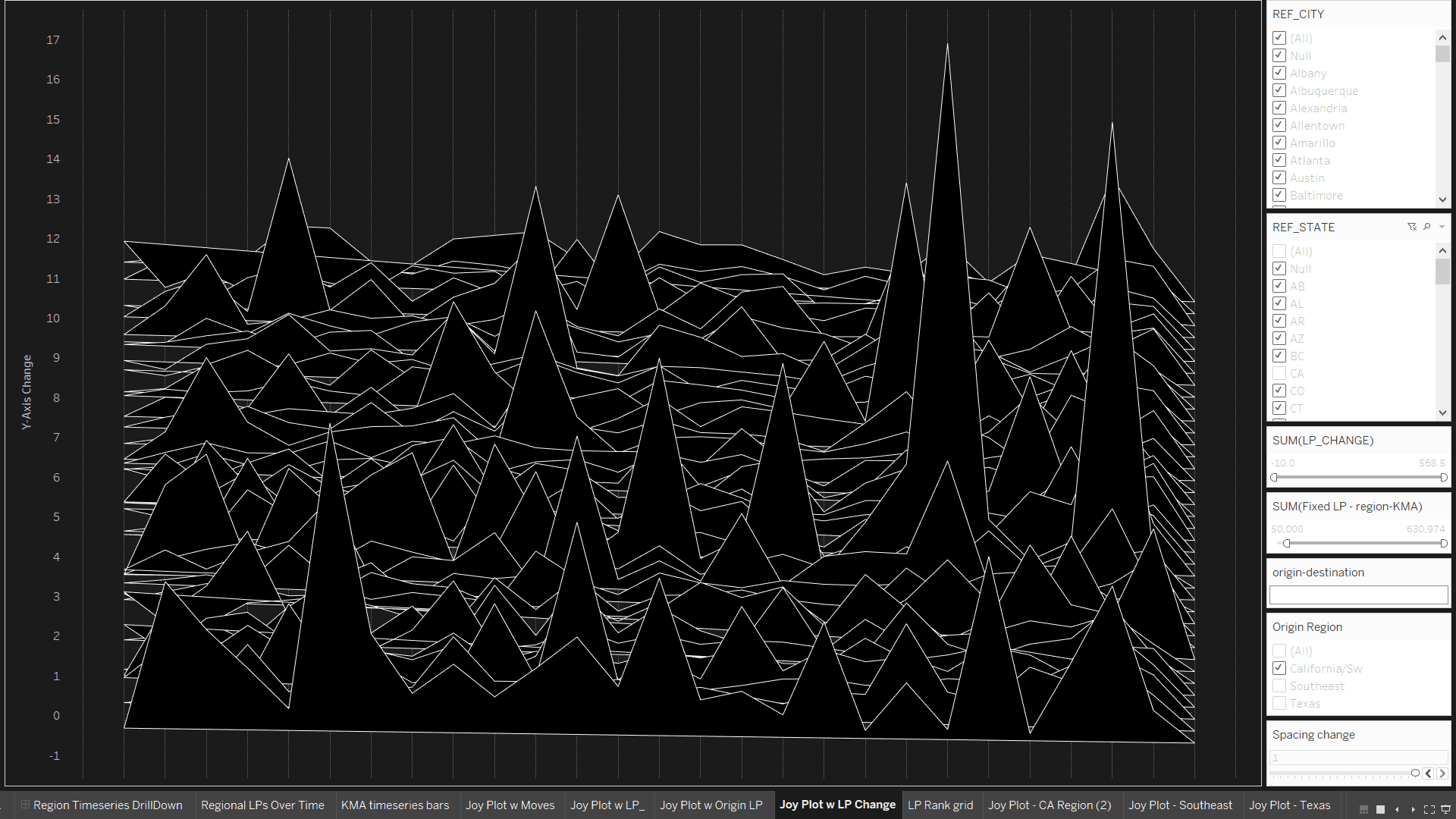Check (All) in REF_STATE filter
Image resolution: width=1456 pixels, height=819 pixels.
1279,251
